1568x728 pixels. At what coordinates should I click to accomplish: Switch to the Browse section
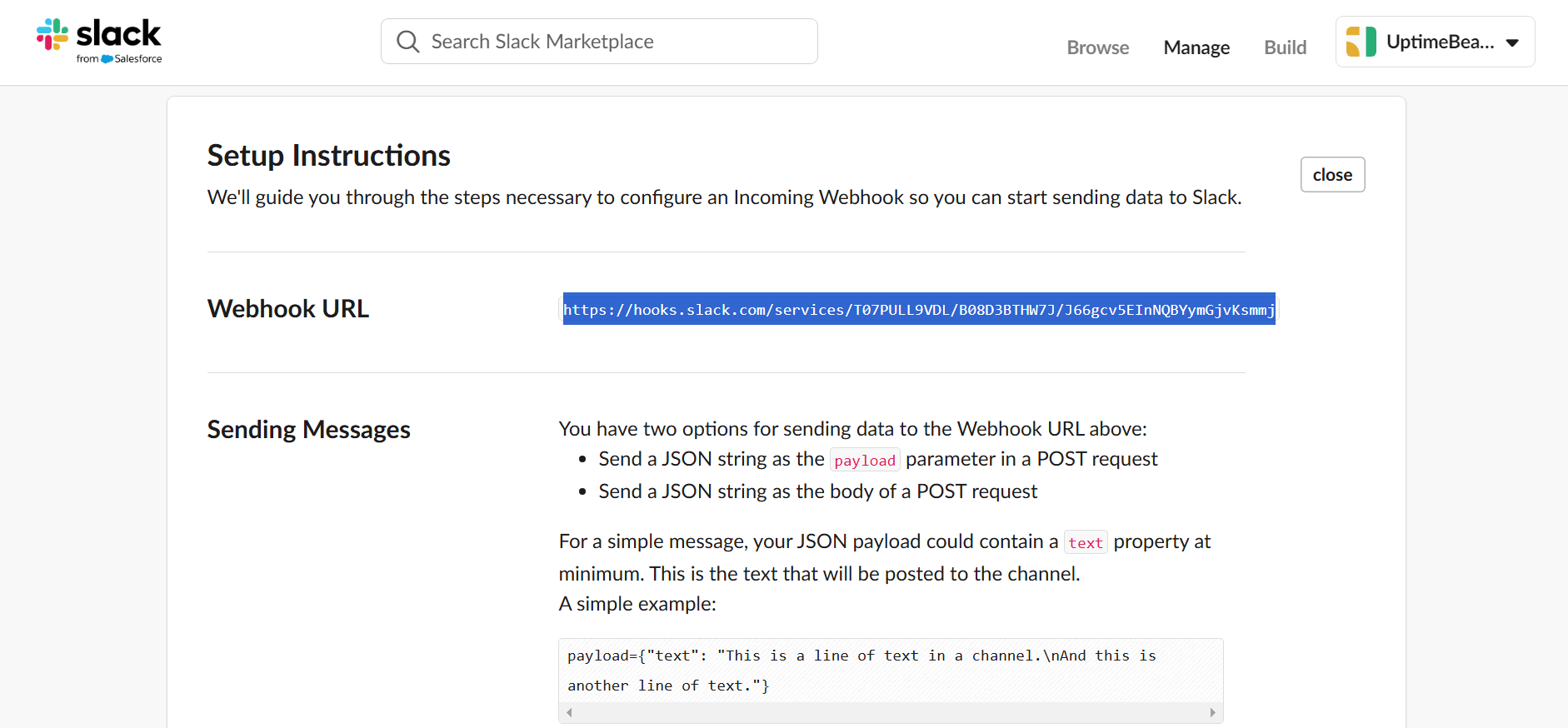pyautogui.click(x=1097, y=47)
